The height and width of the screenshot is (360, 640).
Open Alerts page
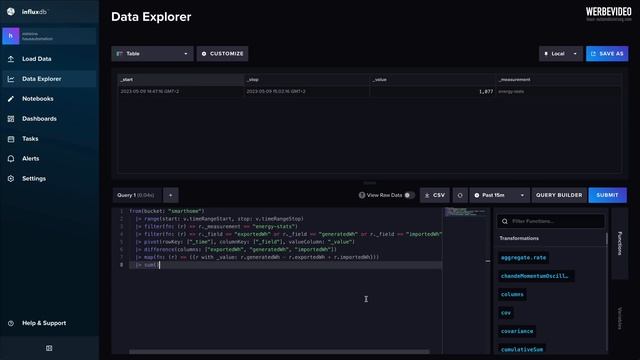49,158
